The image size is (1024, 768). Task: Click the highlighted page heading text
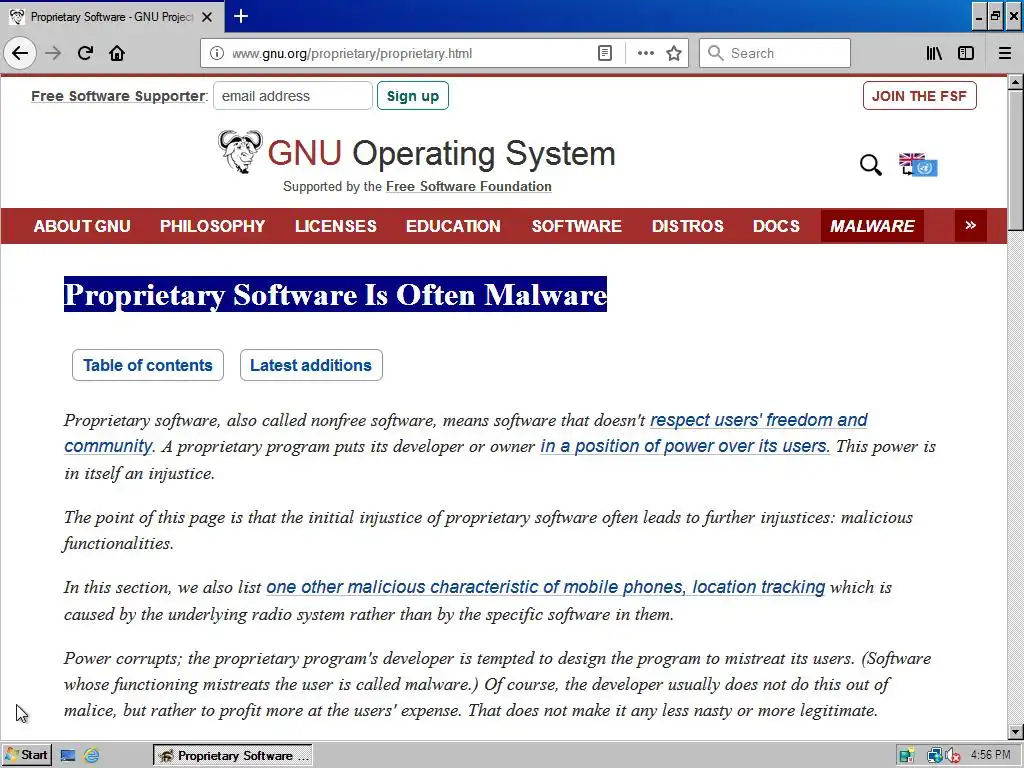click(x=335, y=295)
